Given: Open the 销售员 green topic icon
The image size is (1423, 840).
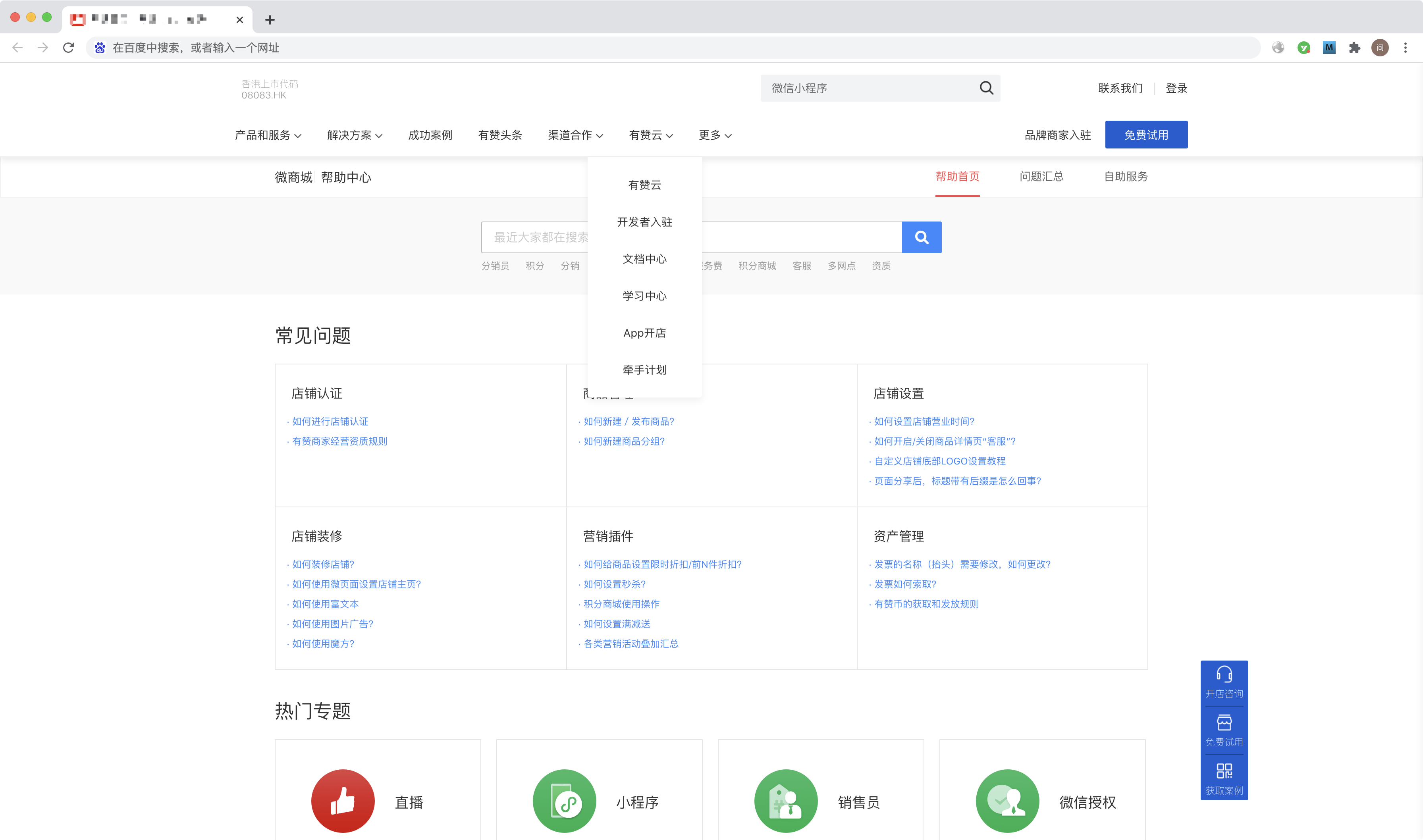Looking at the screenshot, I should (786, 801).
